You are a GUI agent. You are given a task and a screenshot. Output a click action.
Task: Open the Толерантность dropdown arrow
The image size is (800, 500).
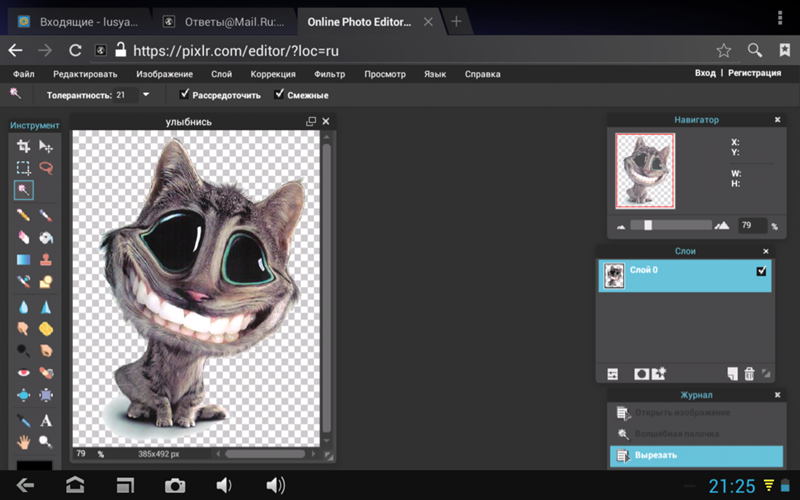click(x=146, y=94)
